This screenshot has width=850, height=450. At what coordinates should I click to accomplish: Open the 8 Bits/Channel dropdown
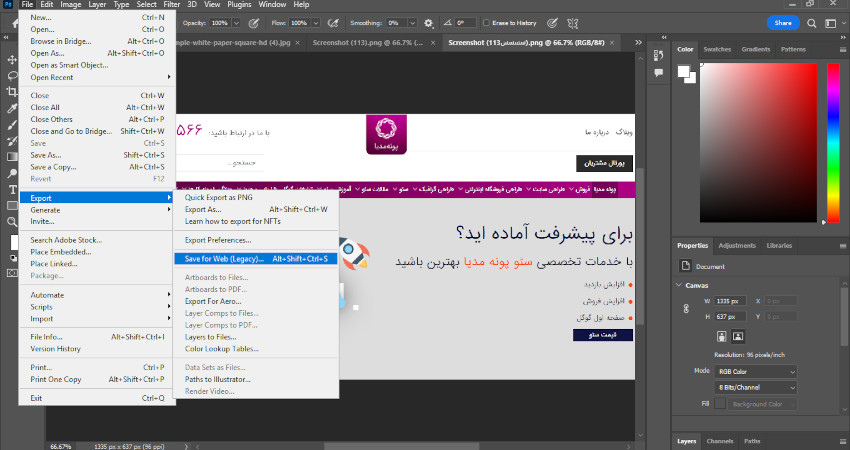pos(756,388)
